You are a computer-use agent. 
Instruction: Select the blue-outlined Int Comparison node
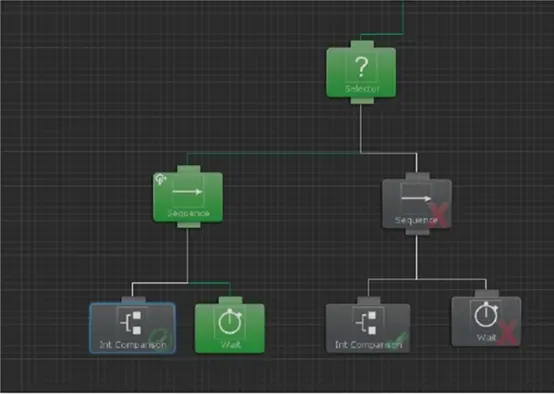click(132, 328)
